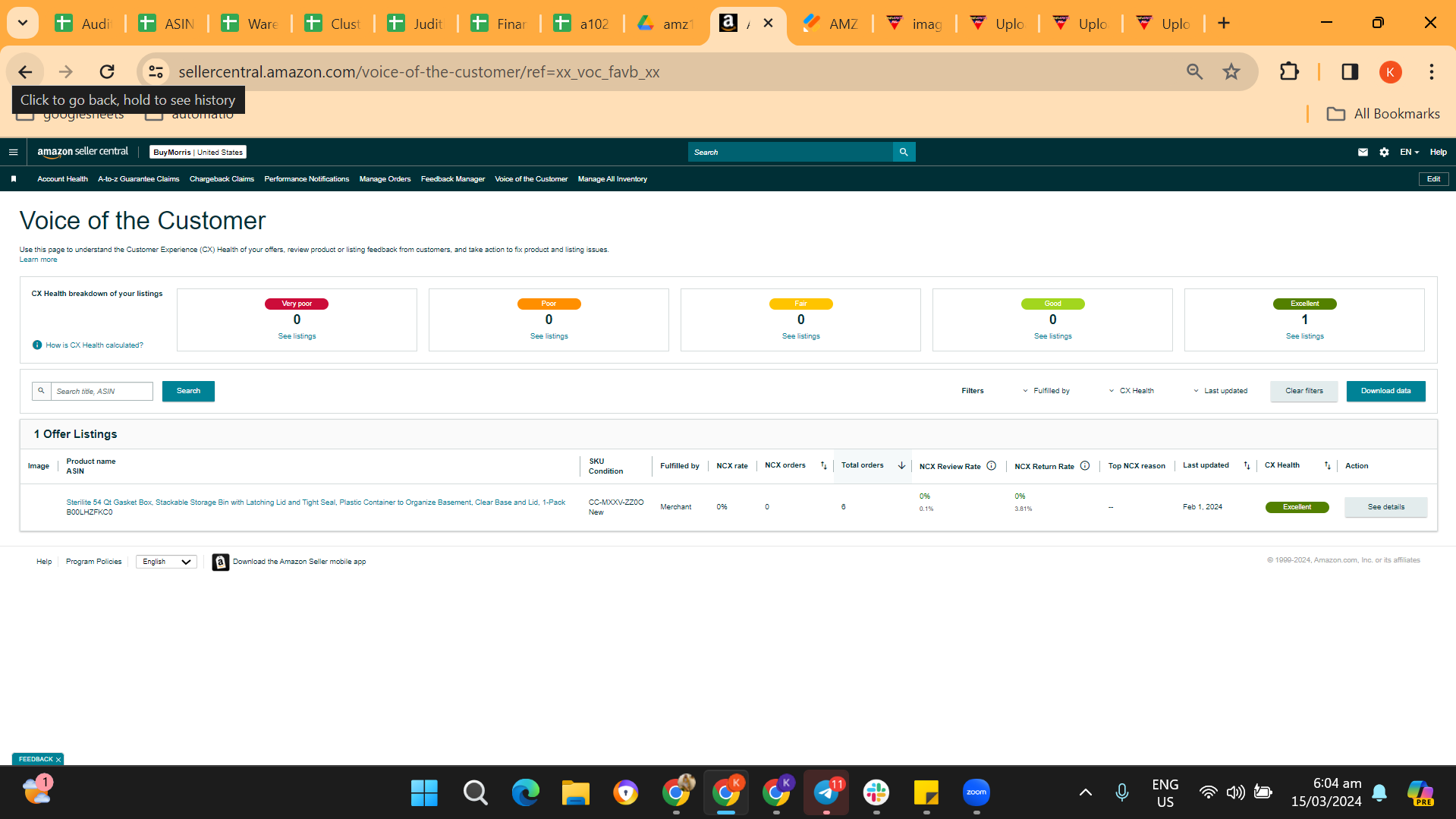Viewport: 1456px width, 819px height.
Task: Click the Search button beside title field
Action: [188, 391]
